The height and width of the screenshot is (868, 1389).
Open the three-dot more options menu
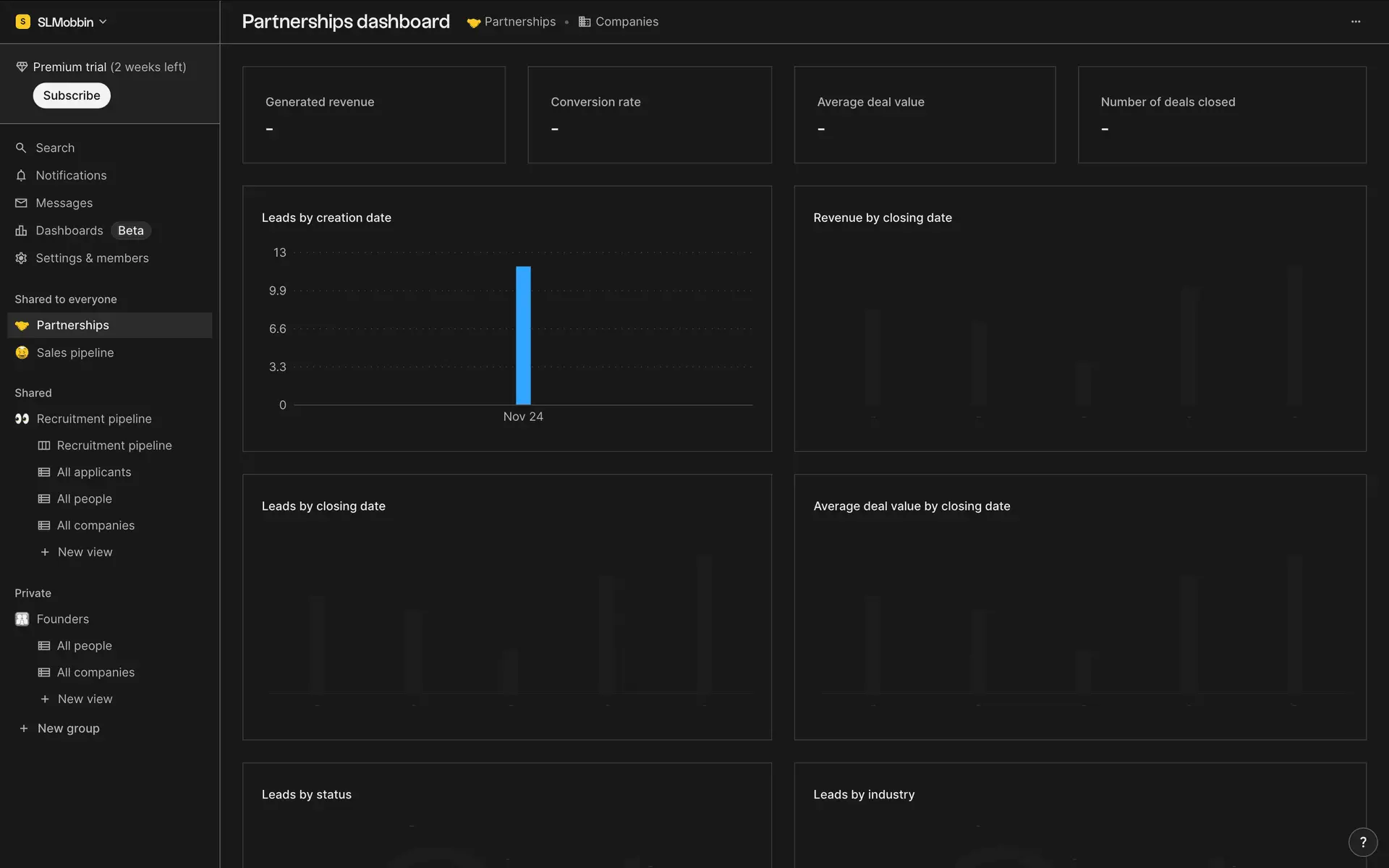(x=1356, y=22)
